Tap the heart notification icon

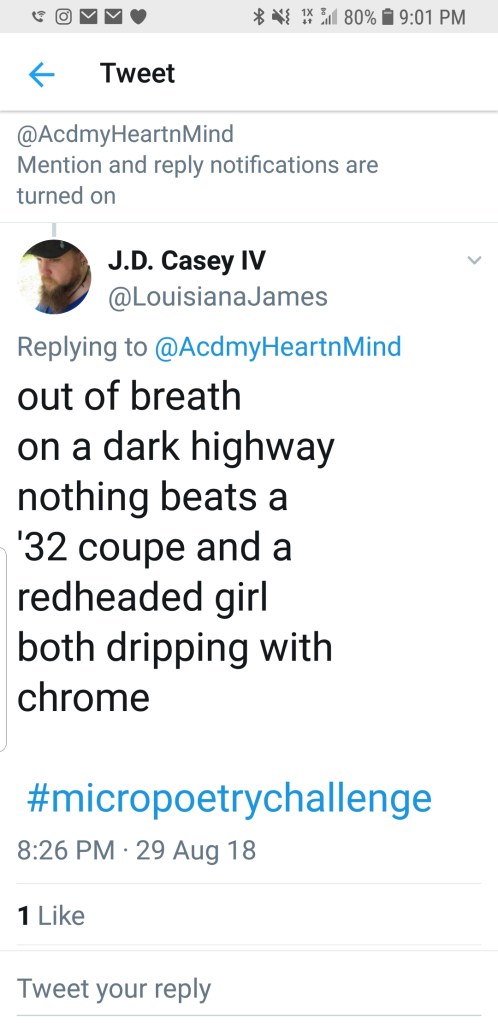pos(138,17)
